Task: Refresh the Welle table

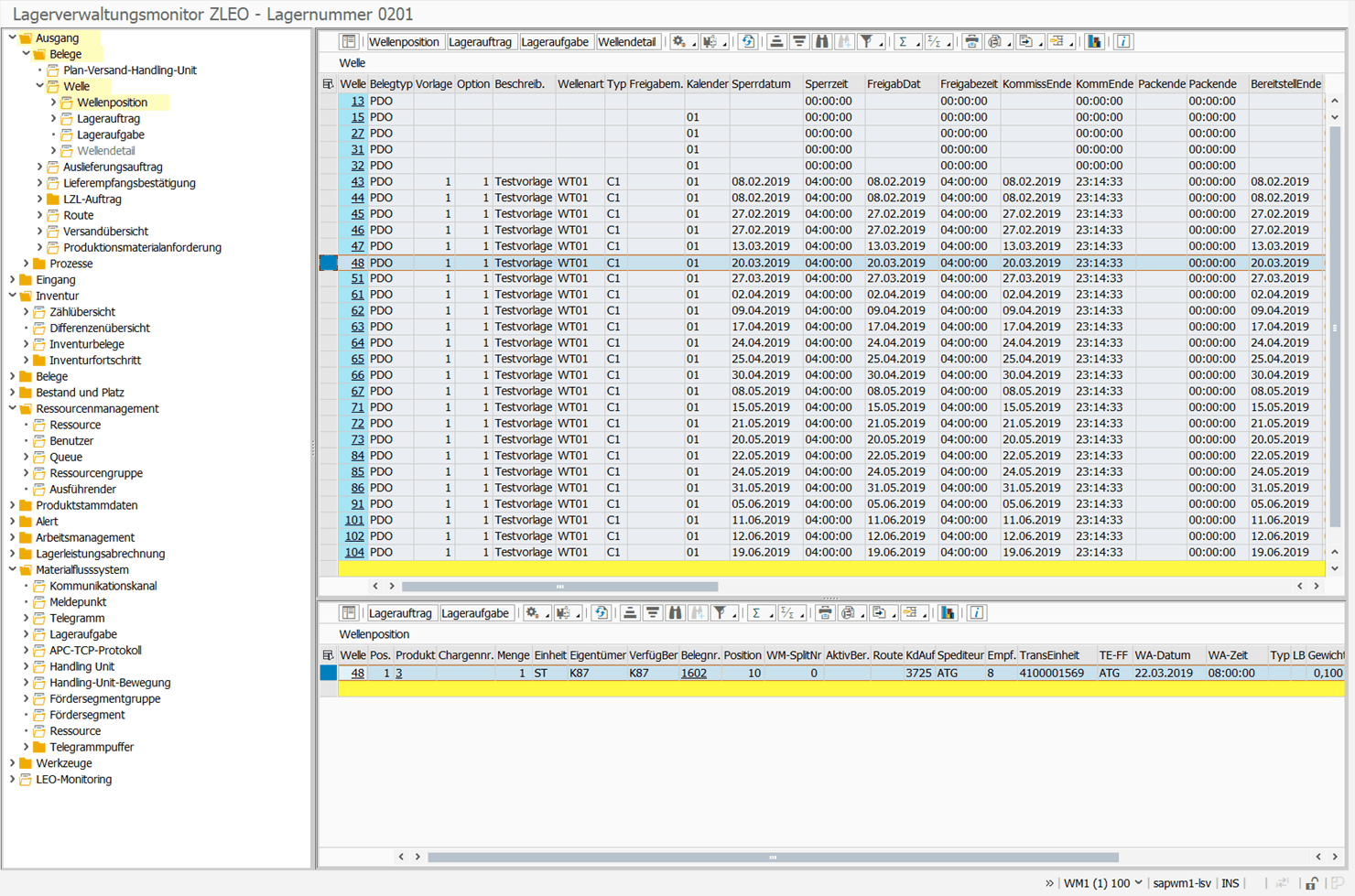Action: tap(748, 41)
